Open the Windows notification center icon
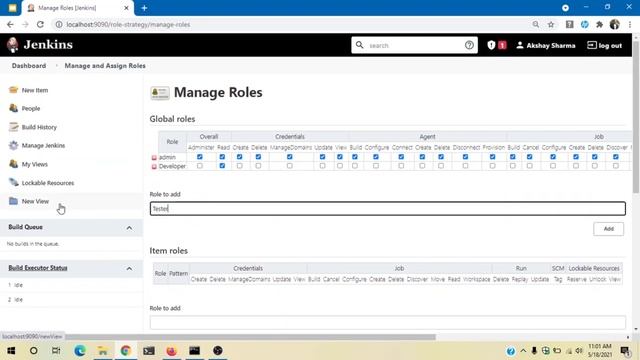Viewport: 640px width, 360px height. click(x=625, y=351)
